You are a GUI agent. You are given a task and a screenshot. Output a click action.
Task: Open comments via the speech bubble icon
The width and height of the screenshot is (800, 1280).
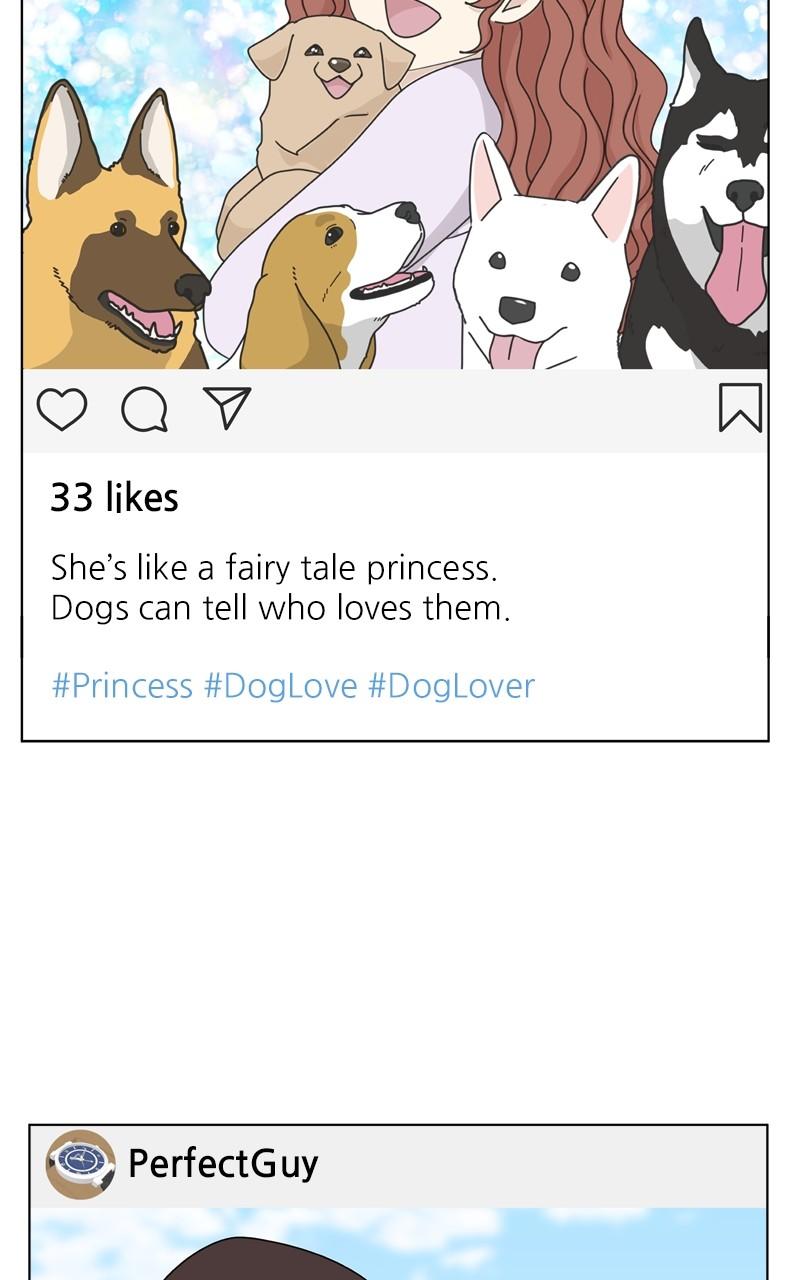(144, 409)
